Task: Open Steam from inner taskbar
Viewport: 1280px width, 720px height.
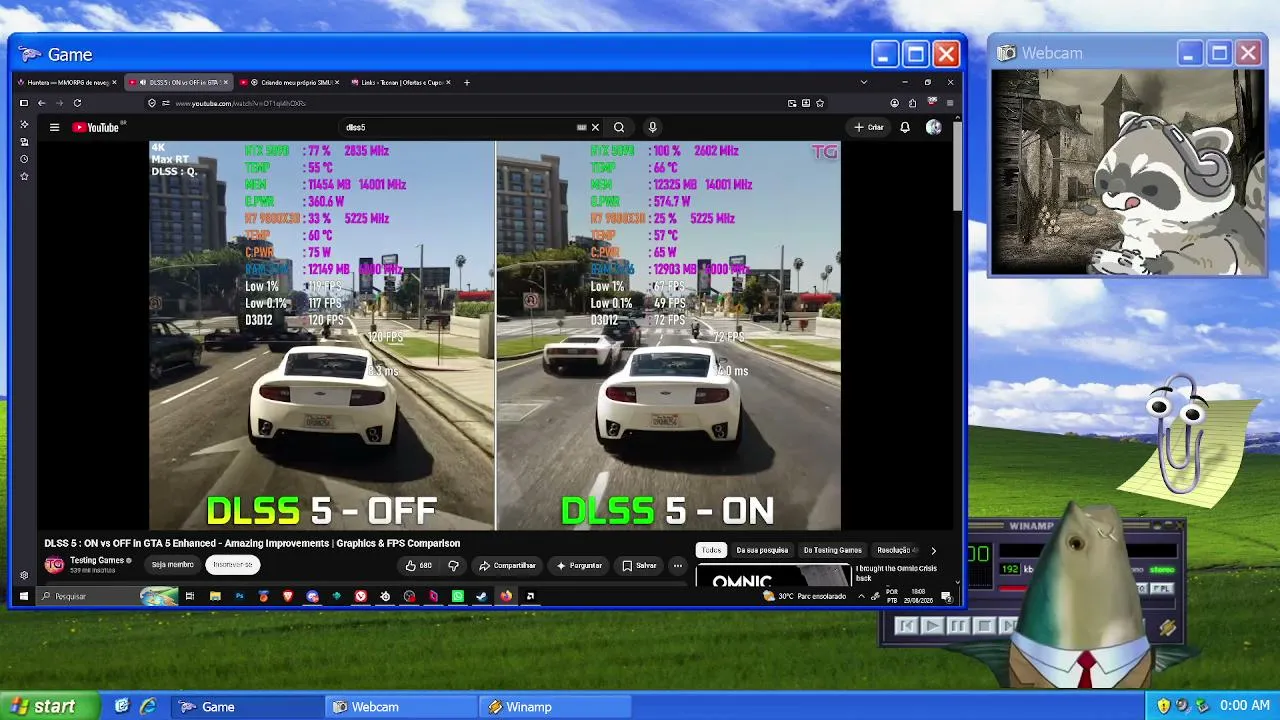Action: [x=481, y=596]
